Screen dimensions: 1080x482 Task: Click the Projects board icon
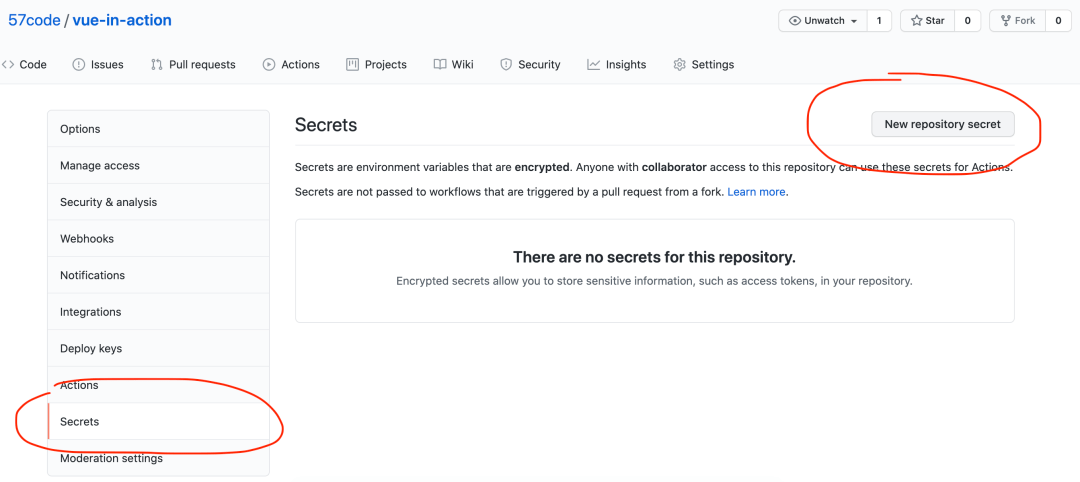point(353,65)
